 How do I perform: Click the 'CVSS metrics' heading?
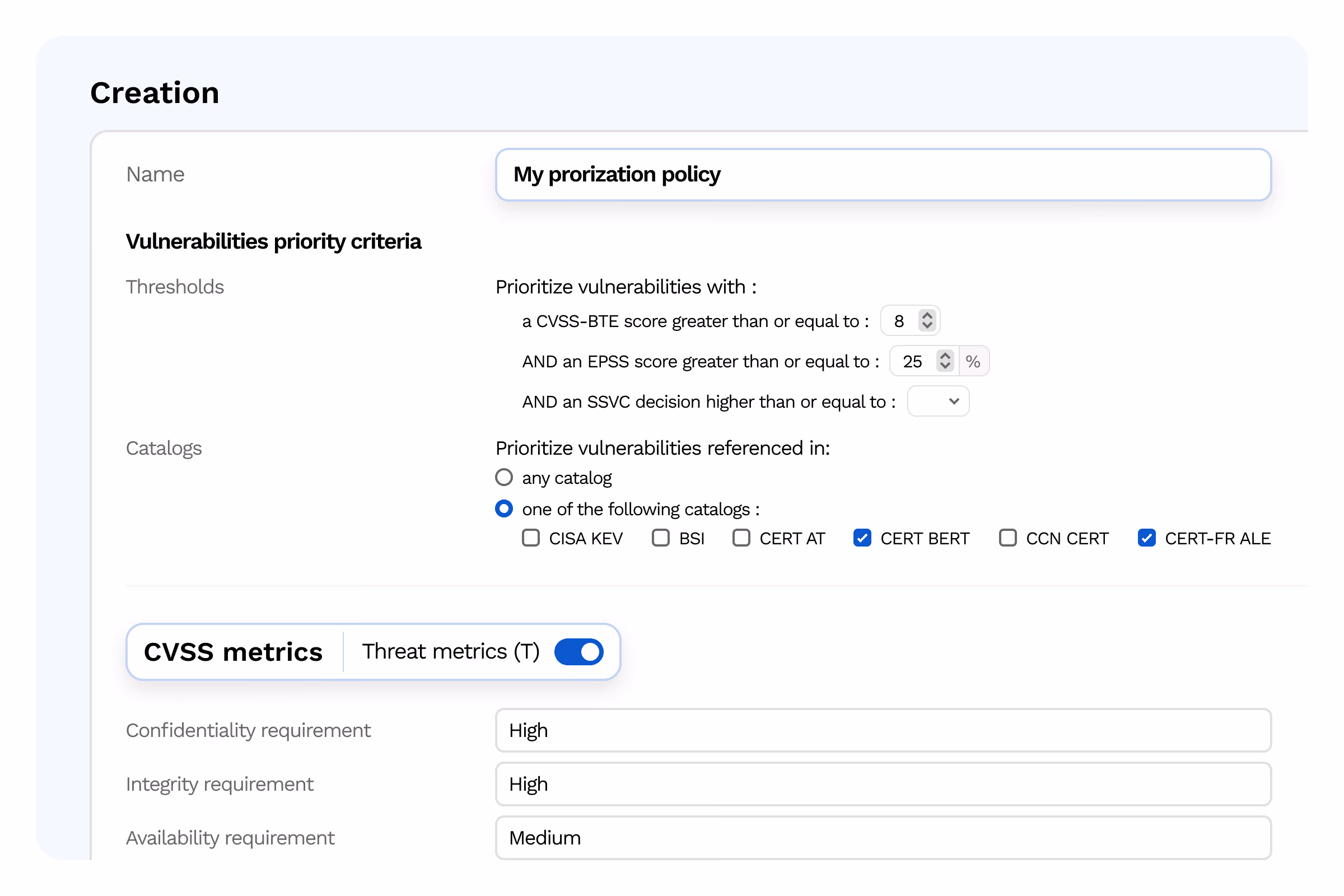233,652
